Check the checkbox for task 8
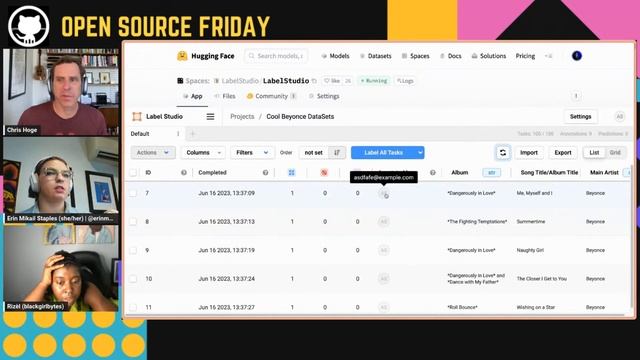640x360 pixels. pos(133,222)
